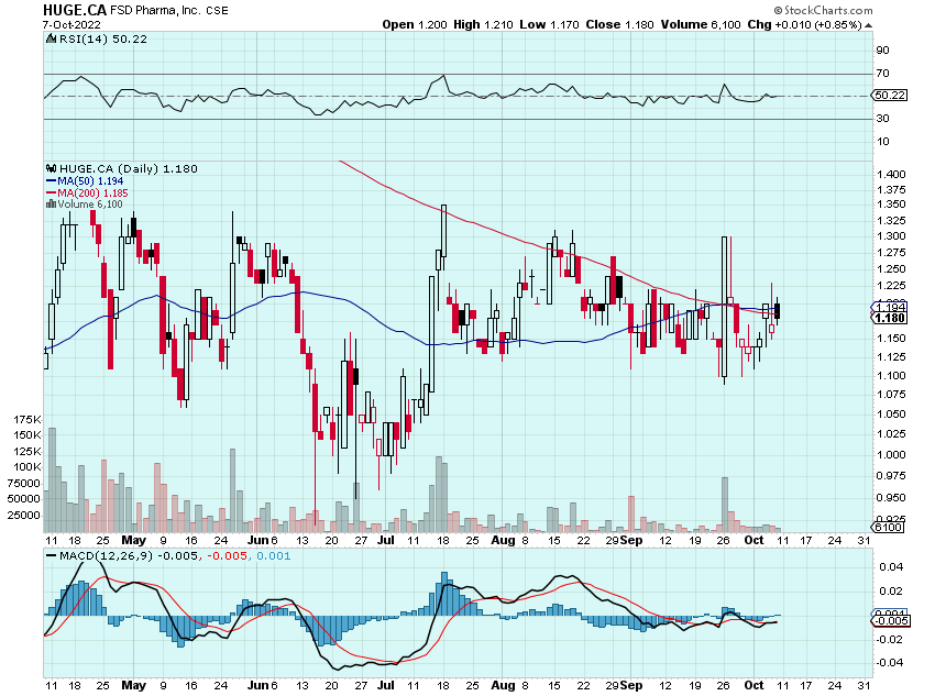
Task: Click the 'MA(200) 1.185' legend text
Action: tap(93, 193)
